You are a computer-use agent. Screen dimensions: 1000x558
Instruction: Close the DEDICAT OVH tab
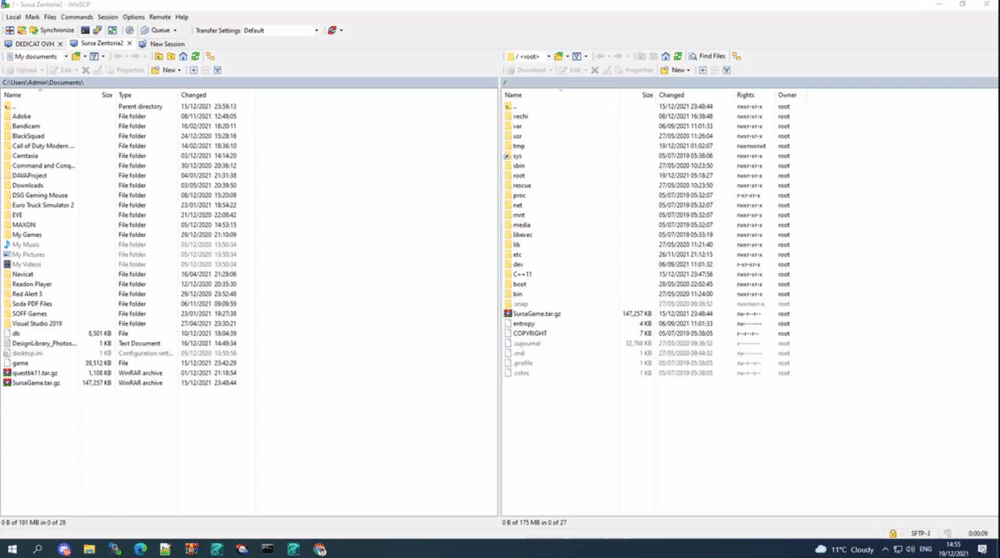point(60,44)
